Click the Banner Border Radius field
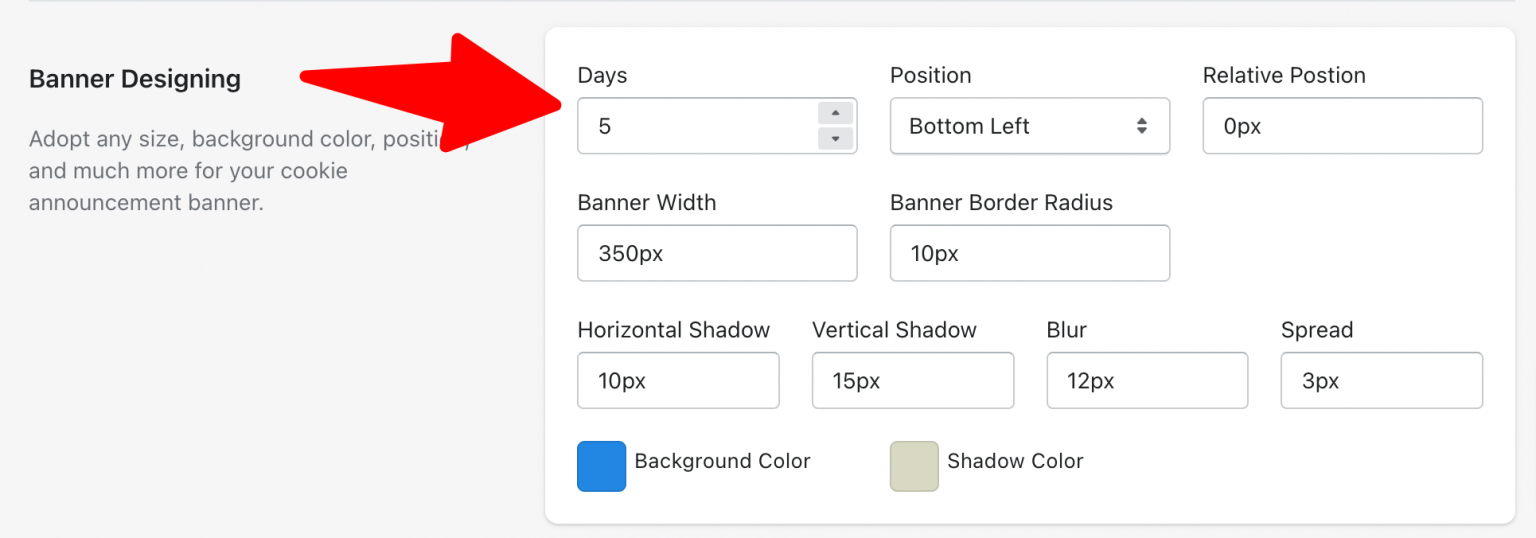 pyautogui.click(x=1029, y=253)
